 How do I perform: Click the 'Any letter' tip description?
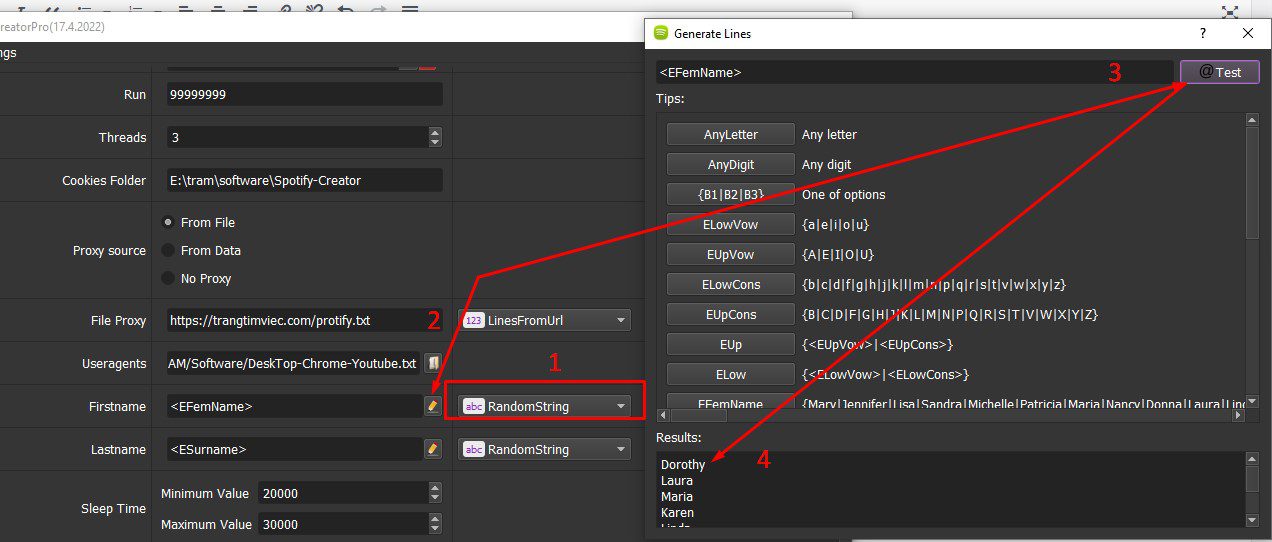coord(829,134)
